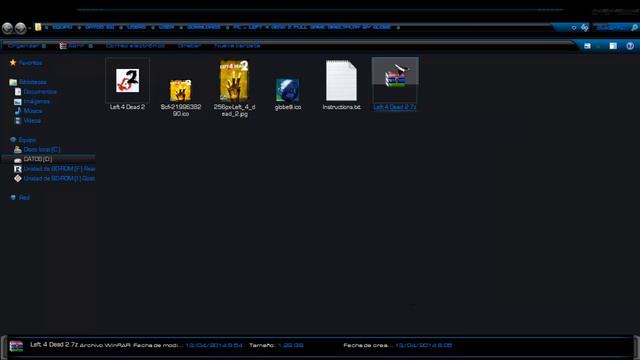This screenshot has height=360, width=640.
Task: Open the address bar history dropdown arrow
Action: pos(573,28)
